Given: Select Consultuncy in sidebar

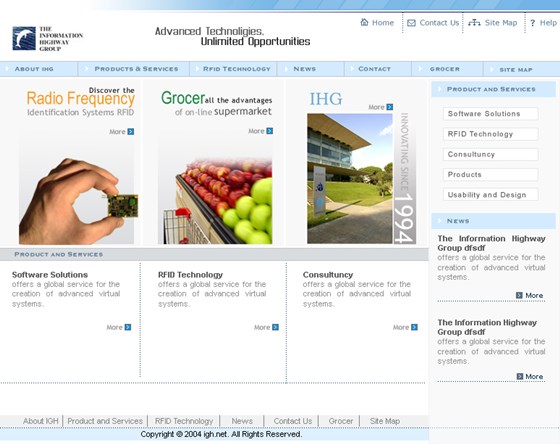Looking at the screenshot, I should (490, 154).
